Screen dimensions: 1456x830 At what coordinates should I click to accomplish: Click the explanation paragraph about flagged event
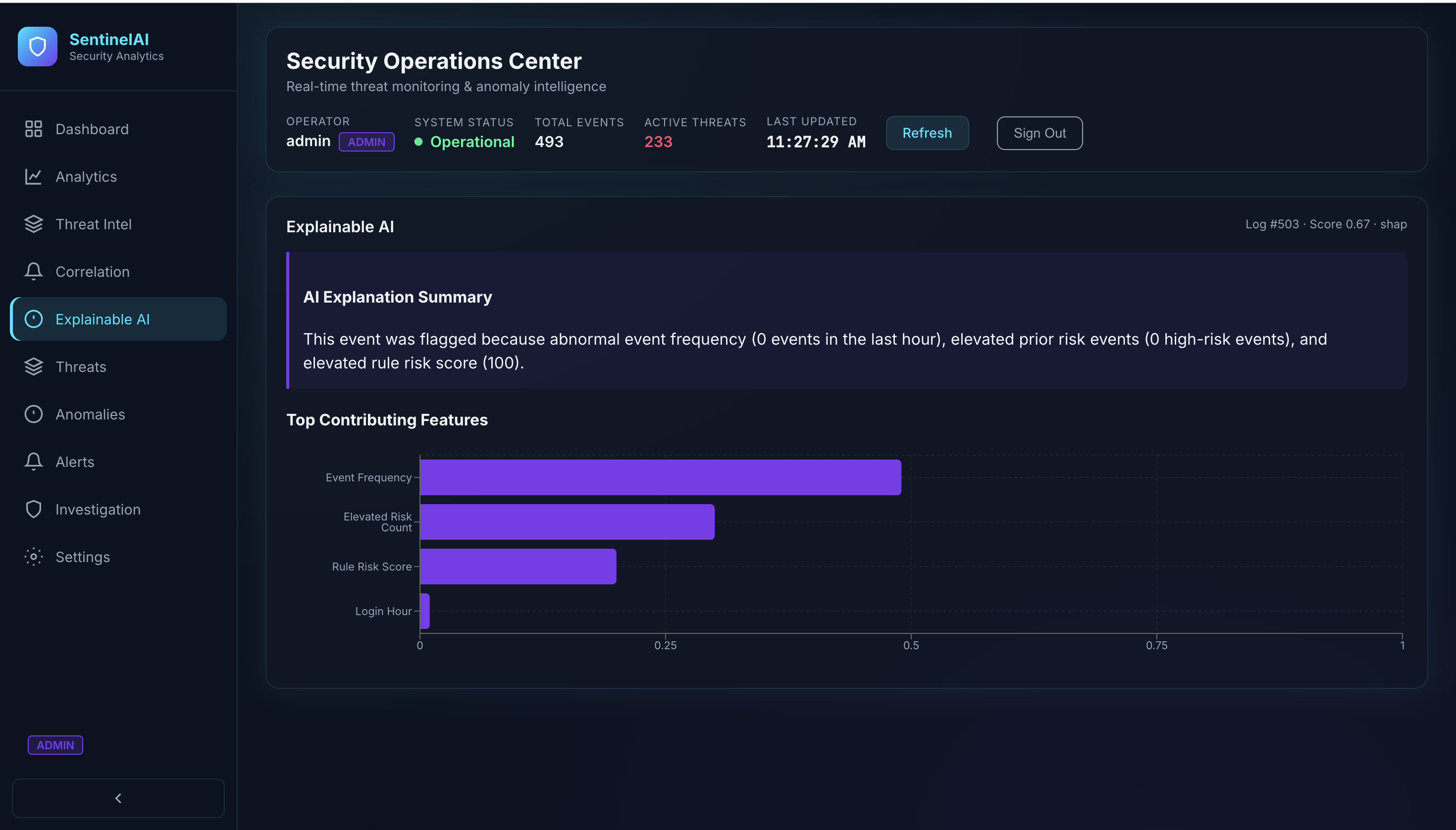[x=815, y=351]
